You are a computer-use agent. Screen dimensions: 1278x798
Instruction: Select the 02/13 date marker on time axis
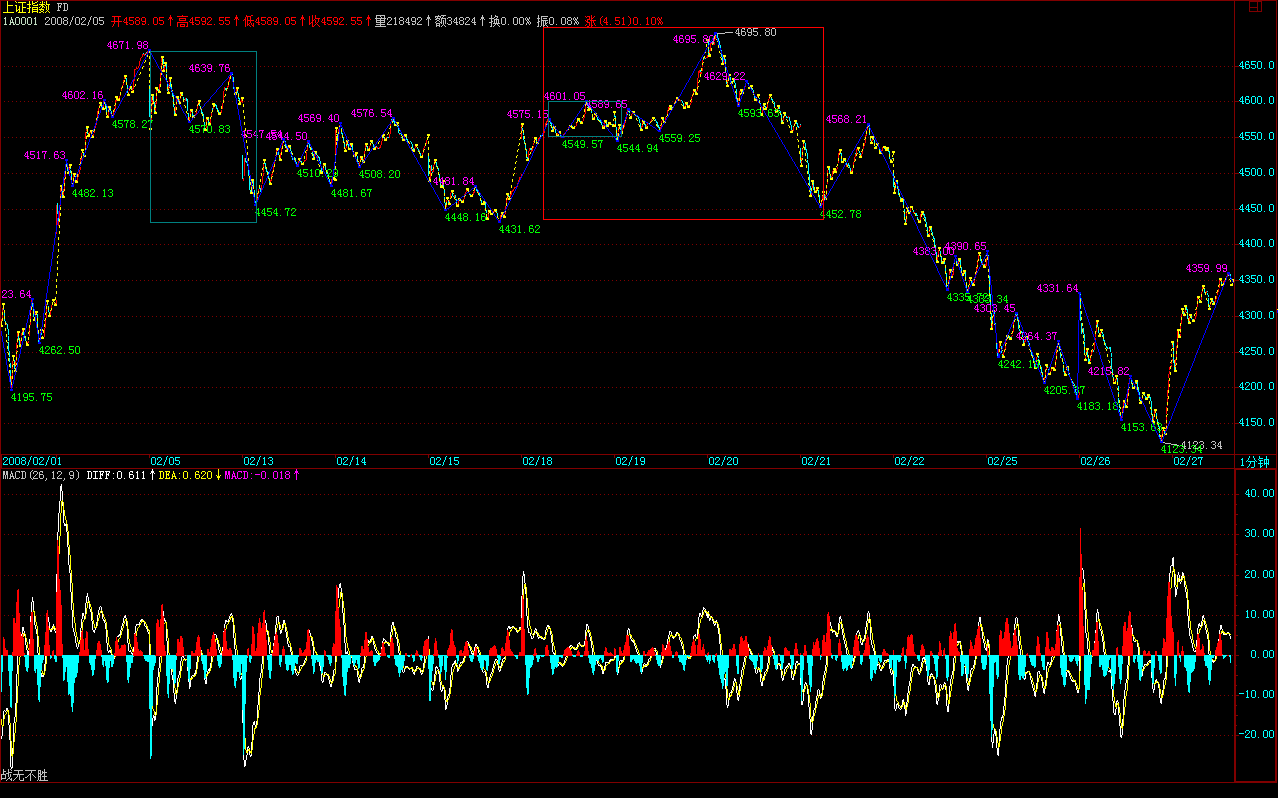coord(258,461)
